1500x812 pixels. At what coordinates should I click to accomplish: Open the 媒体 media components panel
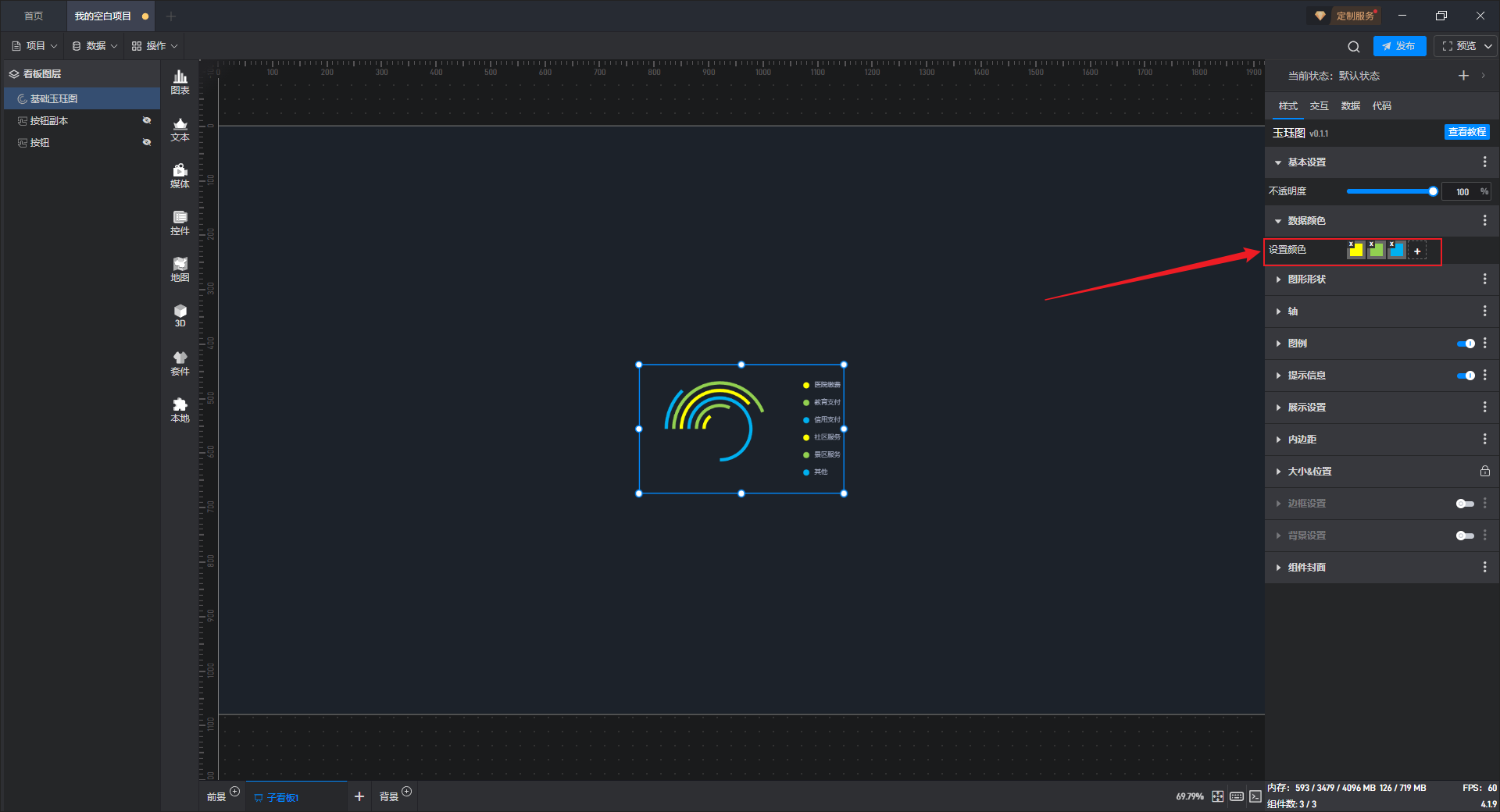pos(180,176)
